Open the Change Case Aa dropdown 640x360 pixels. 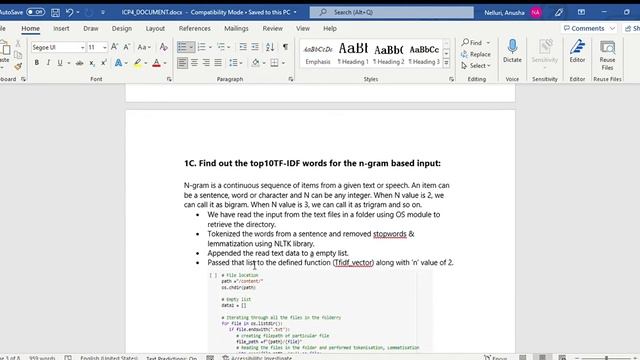click(x=144, y=47)
